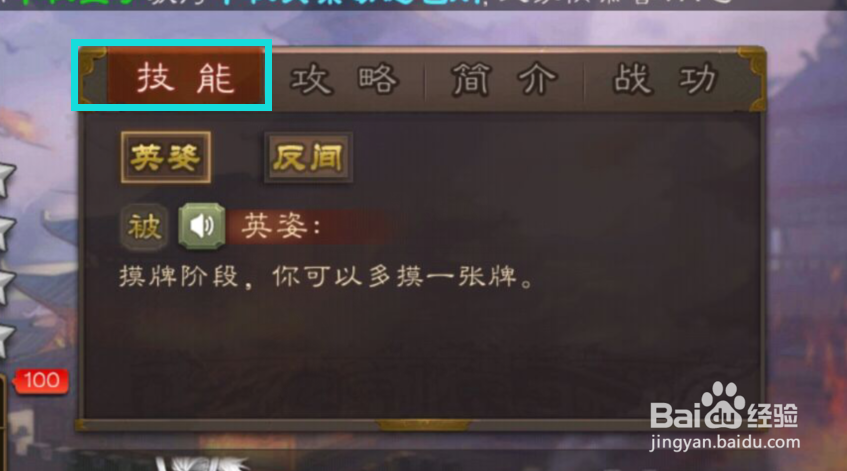The height and width of the screenshot is (471, 847).
Task: Select the second star from the top
Action: [x=5, y=232]
